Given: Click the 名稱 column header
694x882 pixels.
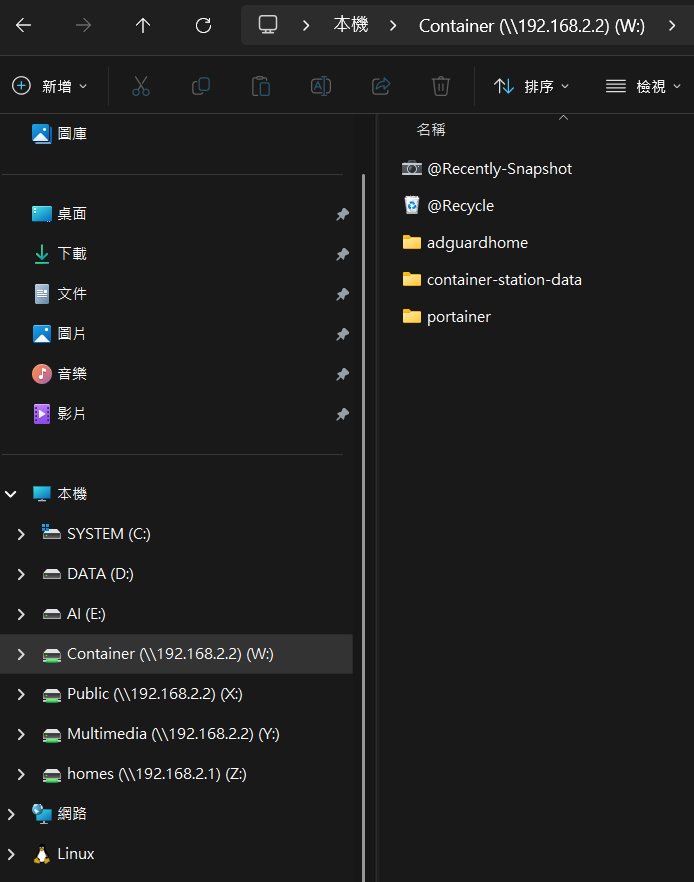Looking at the screenshot, I should (x=431, y=130).
